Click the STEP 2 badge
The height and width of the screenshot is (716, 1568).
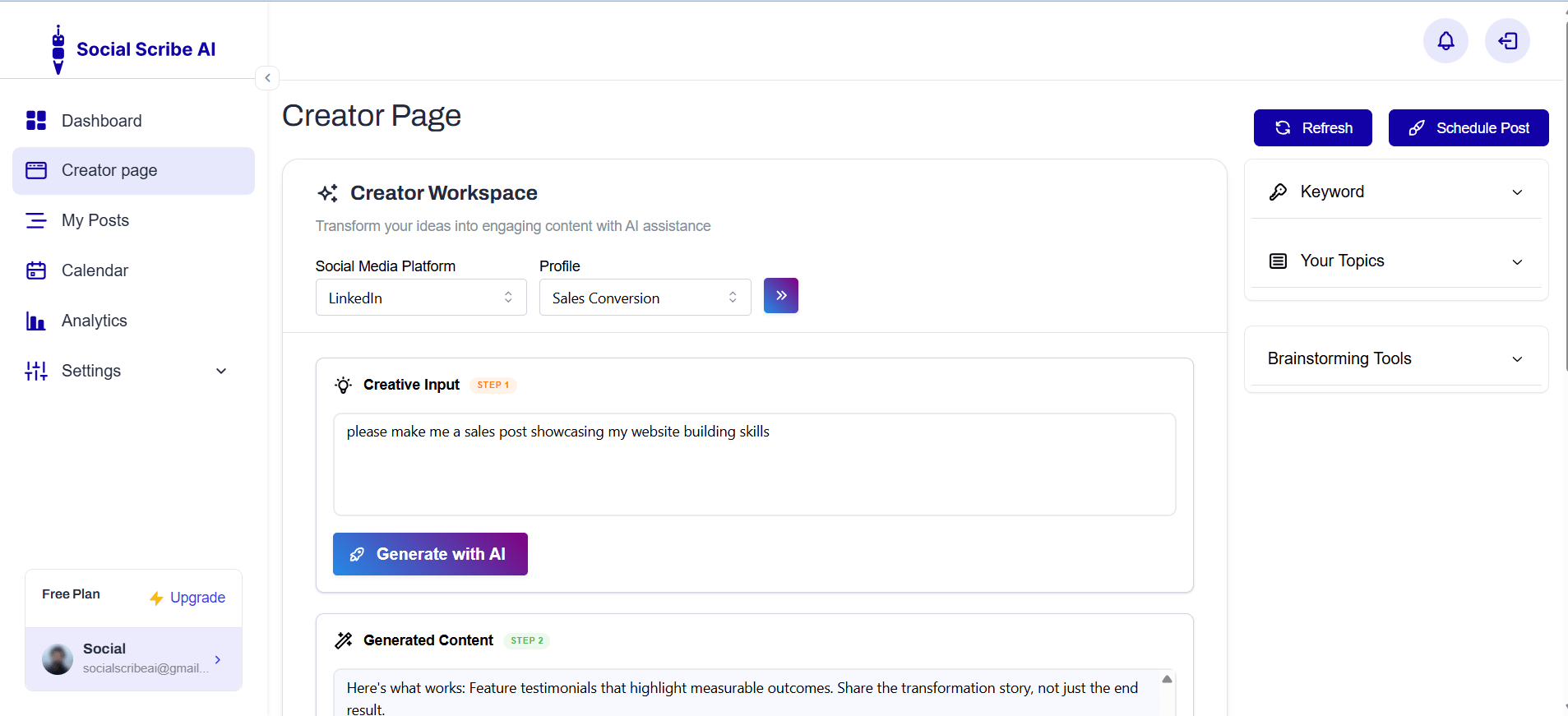527,640
